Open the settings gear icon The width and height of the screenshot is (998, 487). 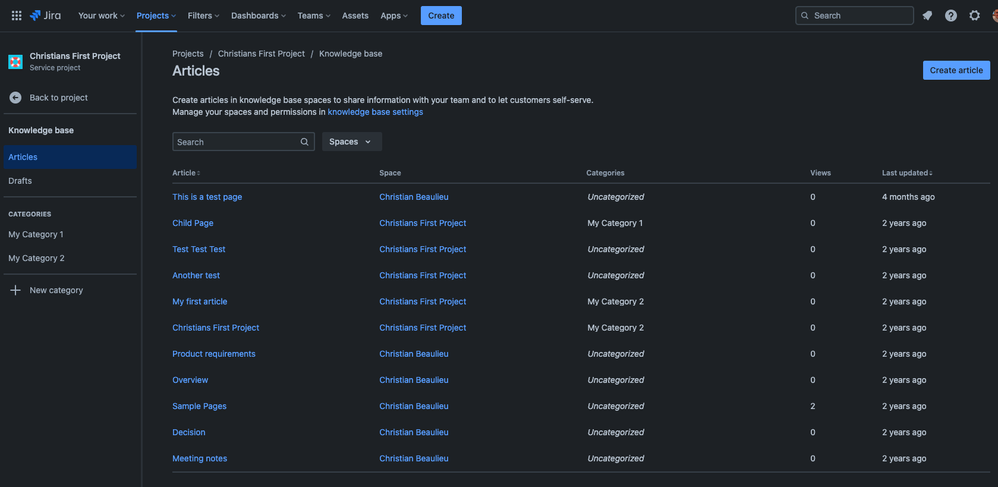tap(974, 15)
